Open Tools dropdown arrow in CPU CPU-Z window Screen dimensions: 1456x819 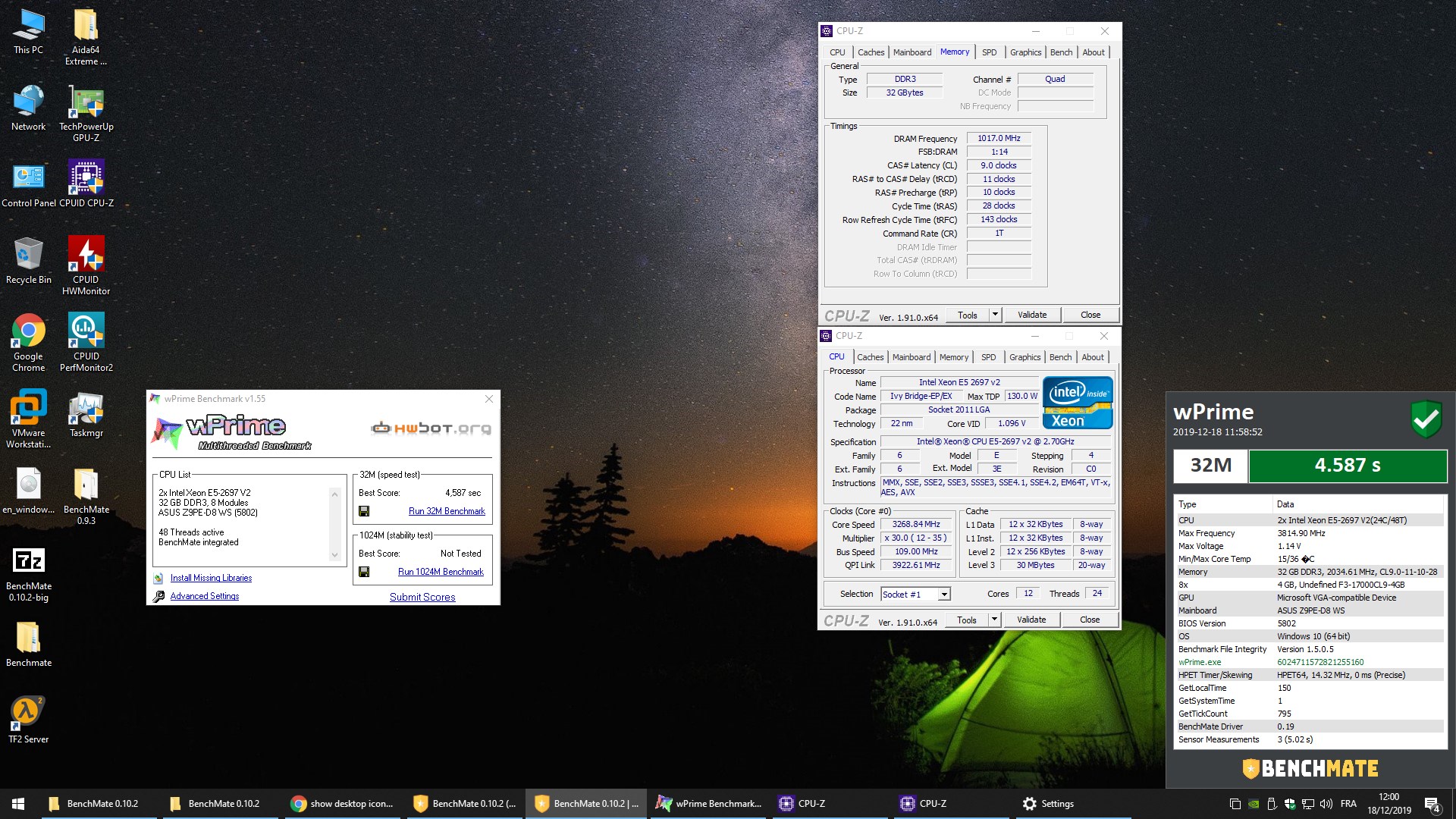(994, 620)
